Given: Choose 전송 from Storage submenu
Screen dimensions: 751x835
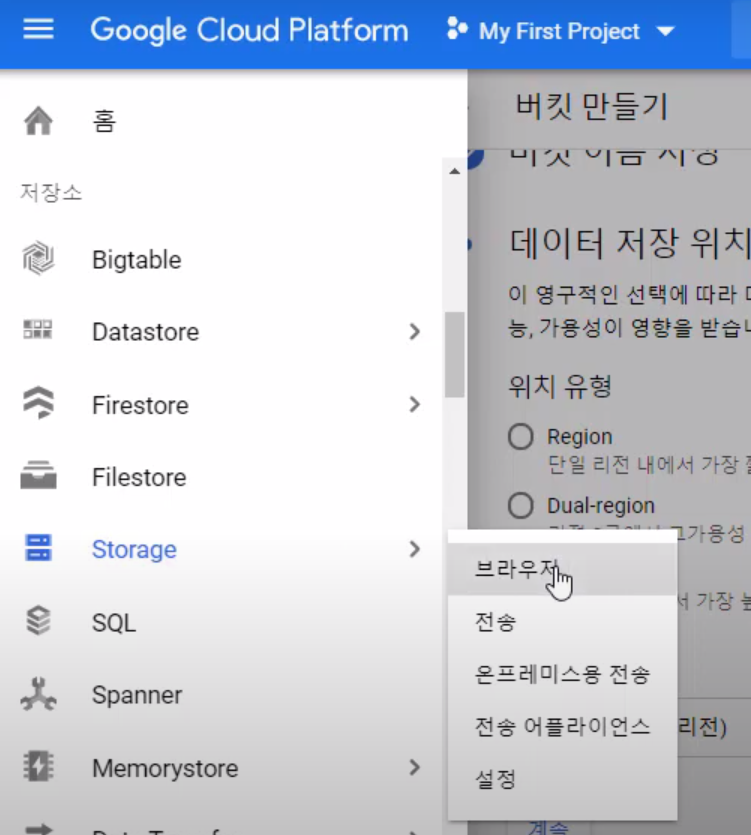Looking at the screenshot, I should pos(562,621).
